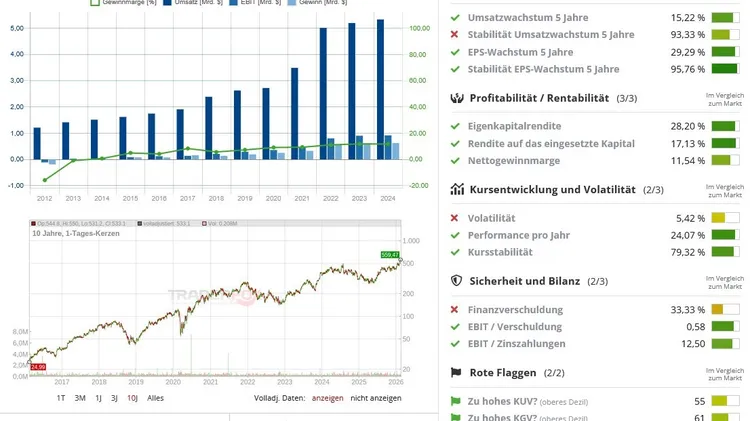The height and width of the screenshot is (421, 750).
Task: Click 'anzeigen' for volume-adjusted data
Action: click(x=327, y=398)
